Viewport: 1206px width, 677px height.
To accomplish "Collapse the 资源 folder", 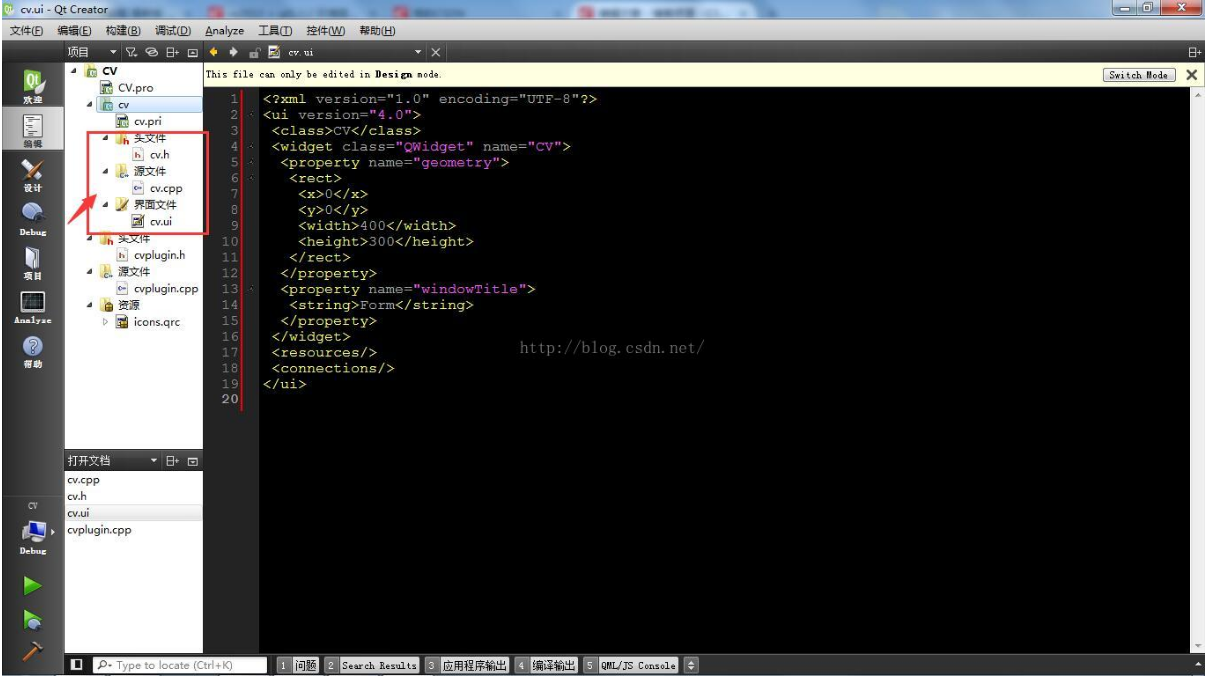I will coord(89,305).
